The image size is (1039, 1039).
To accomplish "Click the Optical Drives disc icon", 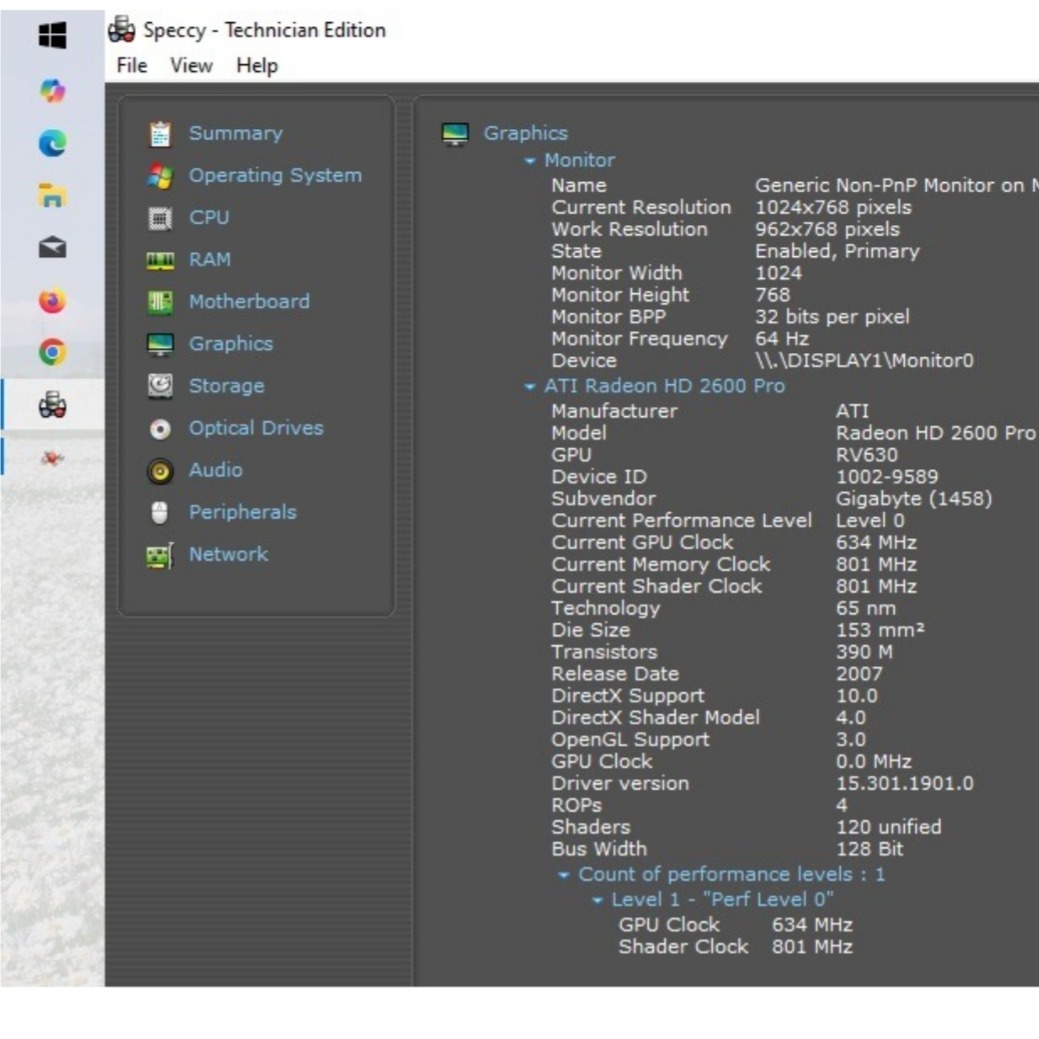I will 160,429.
